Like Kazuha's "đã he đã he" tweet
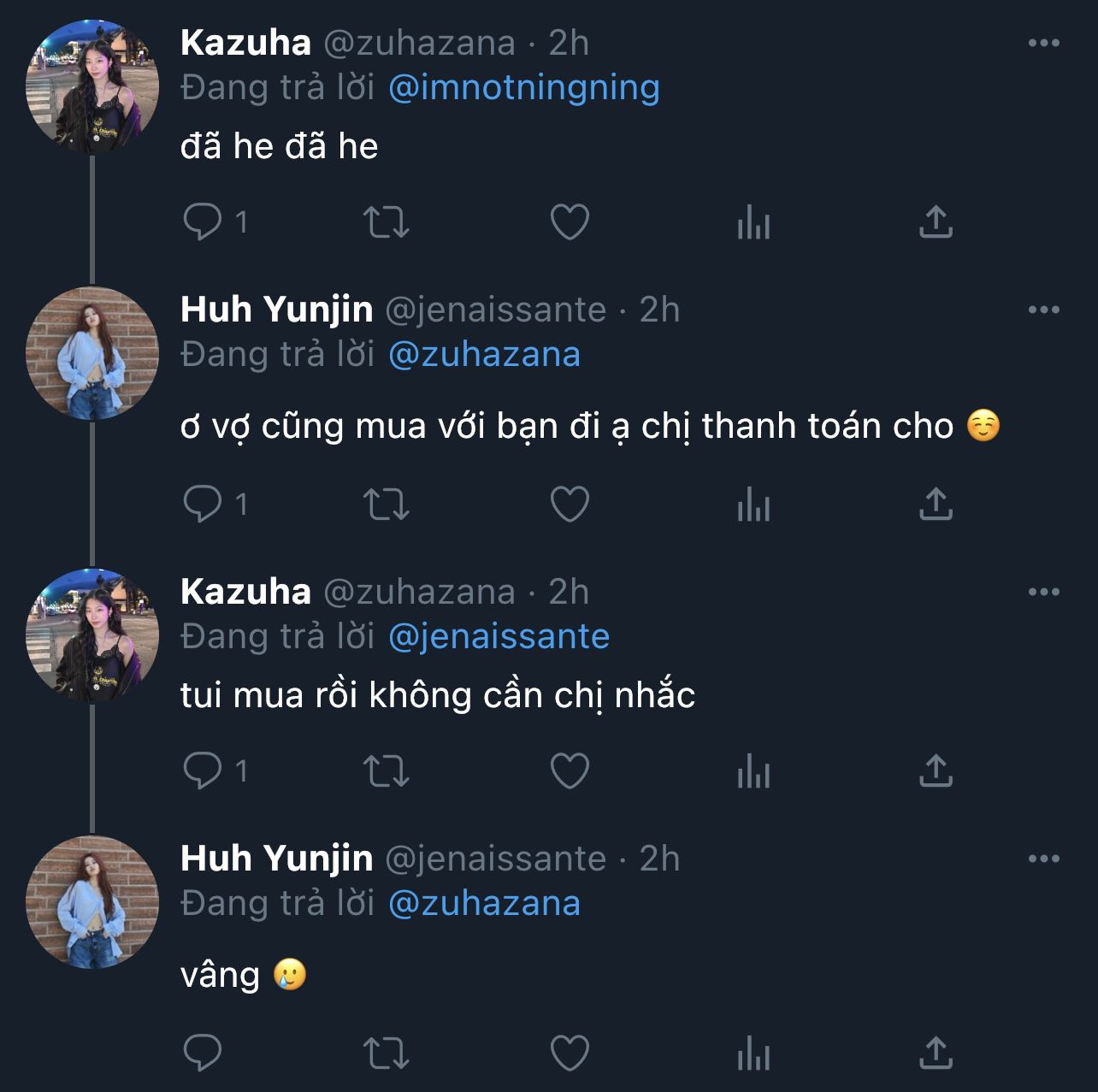Image resolution: width=1098 pixels, height=1092 pixels. click(570, 222)
